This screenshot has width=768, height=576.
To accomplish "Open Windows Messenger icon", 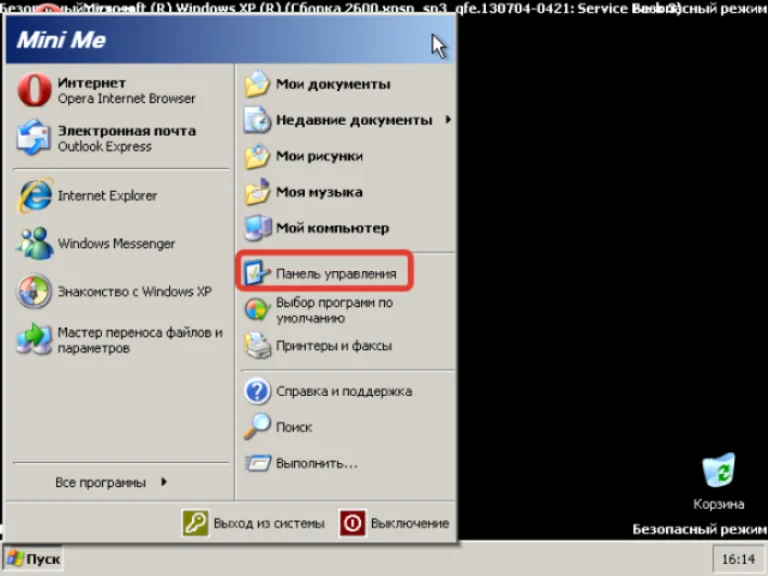I will click(x=34, y=243).
